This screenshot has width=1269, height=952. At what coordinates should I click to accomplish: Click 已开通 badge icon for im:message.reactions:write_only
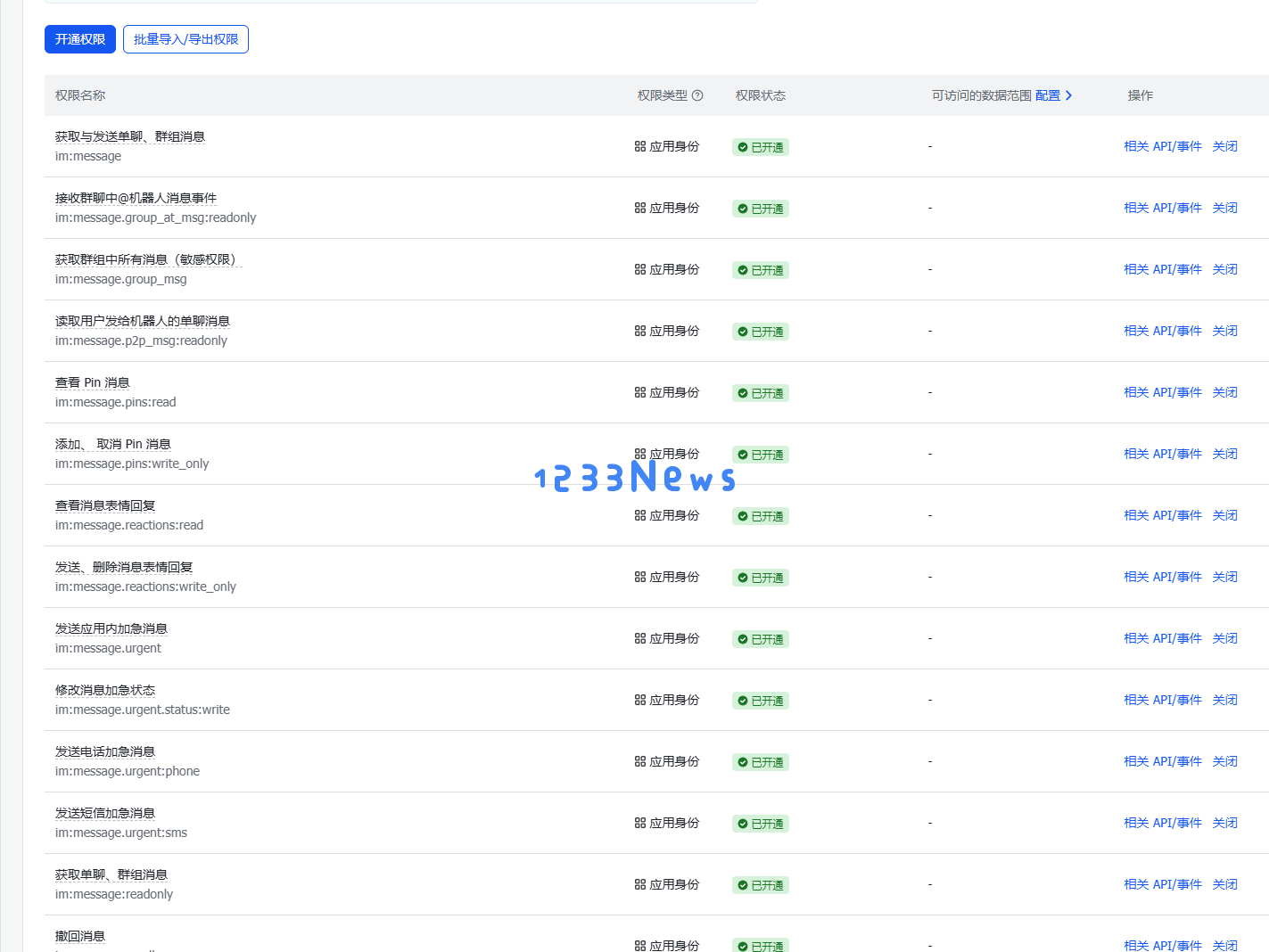743,578
